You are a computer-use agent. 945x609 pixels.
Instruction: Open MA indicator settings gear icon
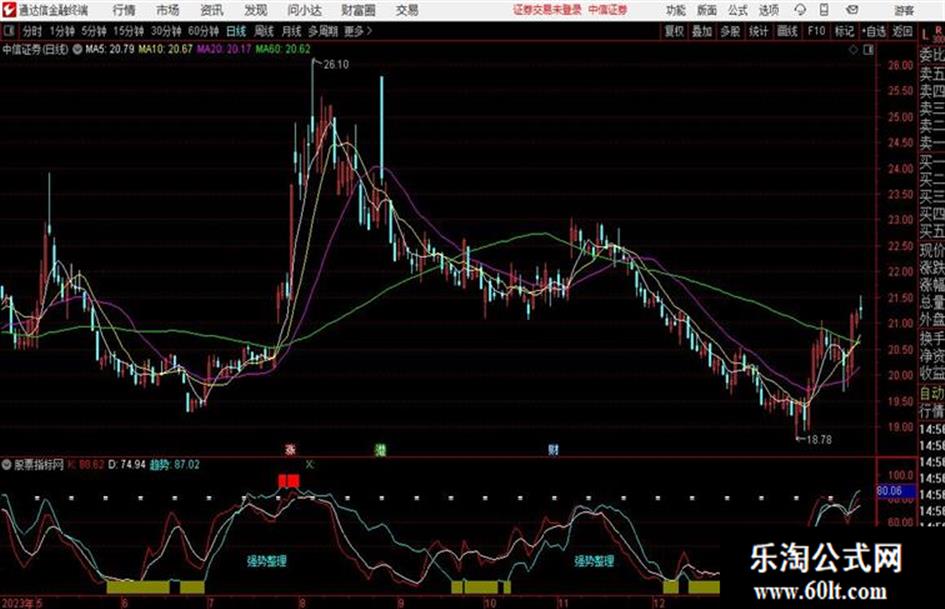click(x=77, y=49)
